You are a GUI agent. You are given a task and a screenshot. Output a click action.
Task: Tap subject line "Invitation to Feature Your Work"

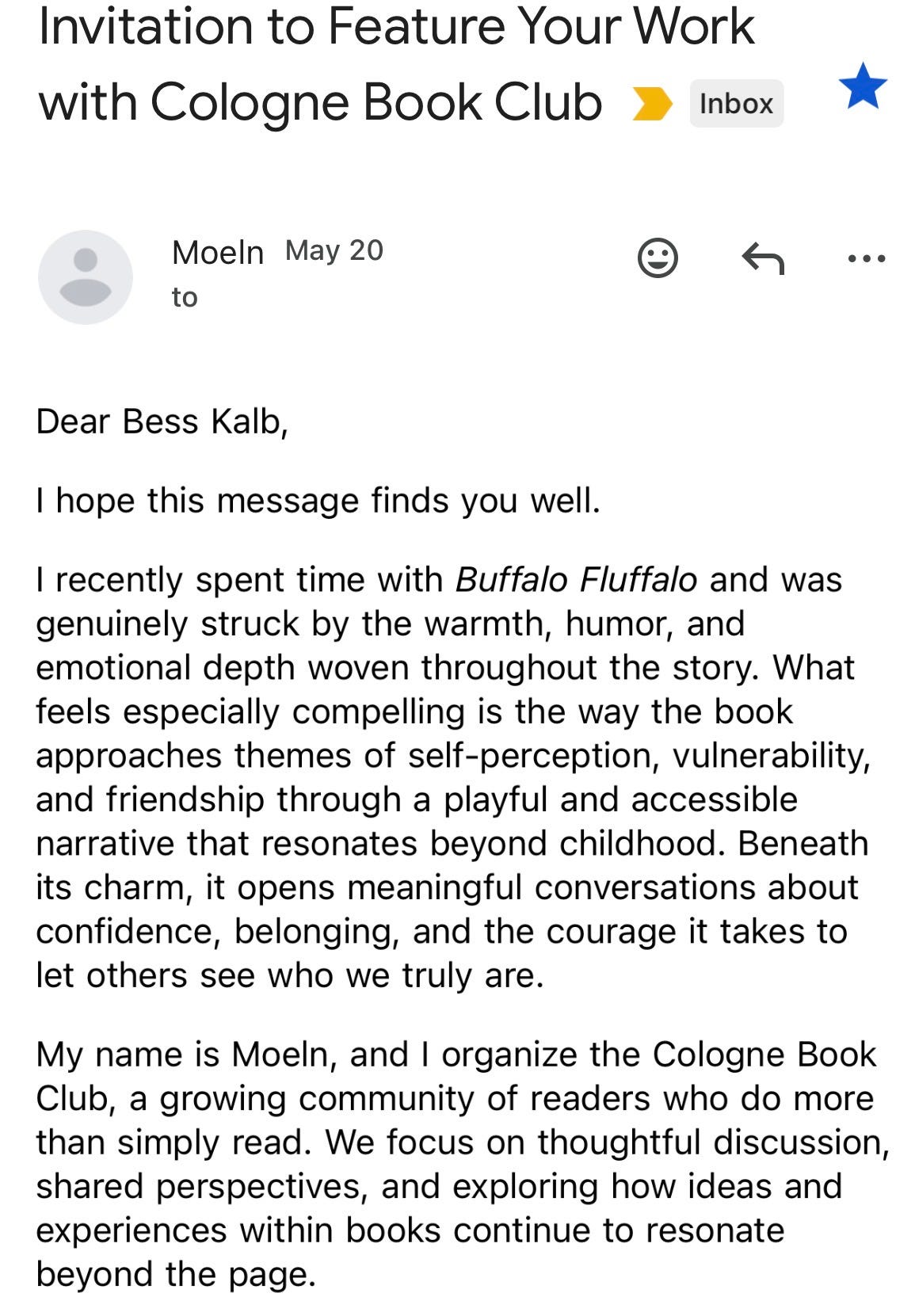396,26
